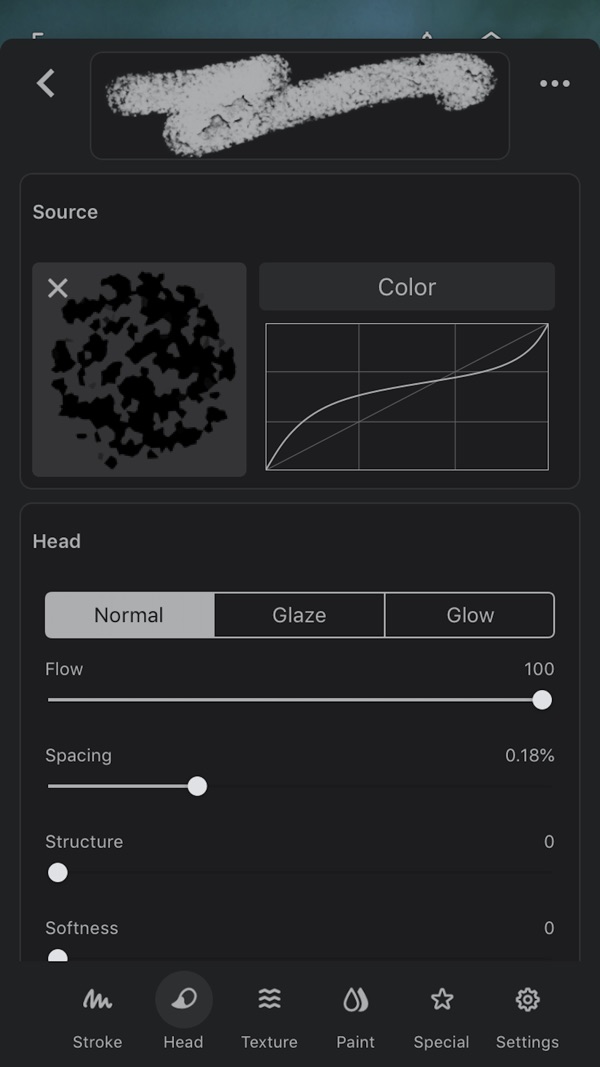Open the three-dot more options menu
This screenshot has height=1067, width=600.
point(554,84)
